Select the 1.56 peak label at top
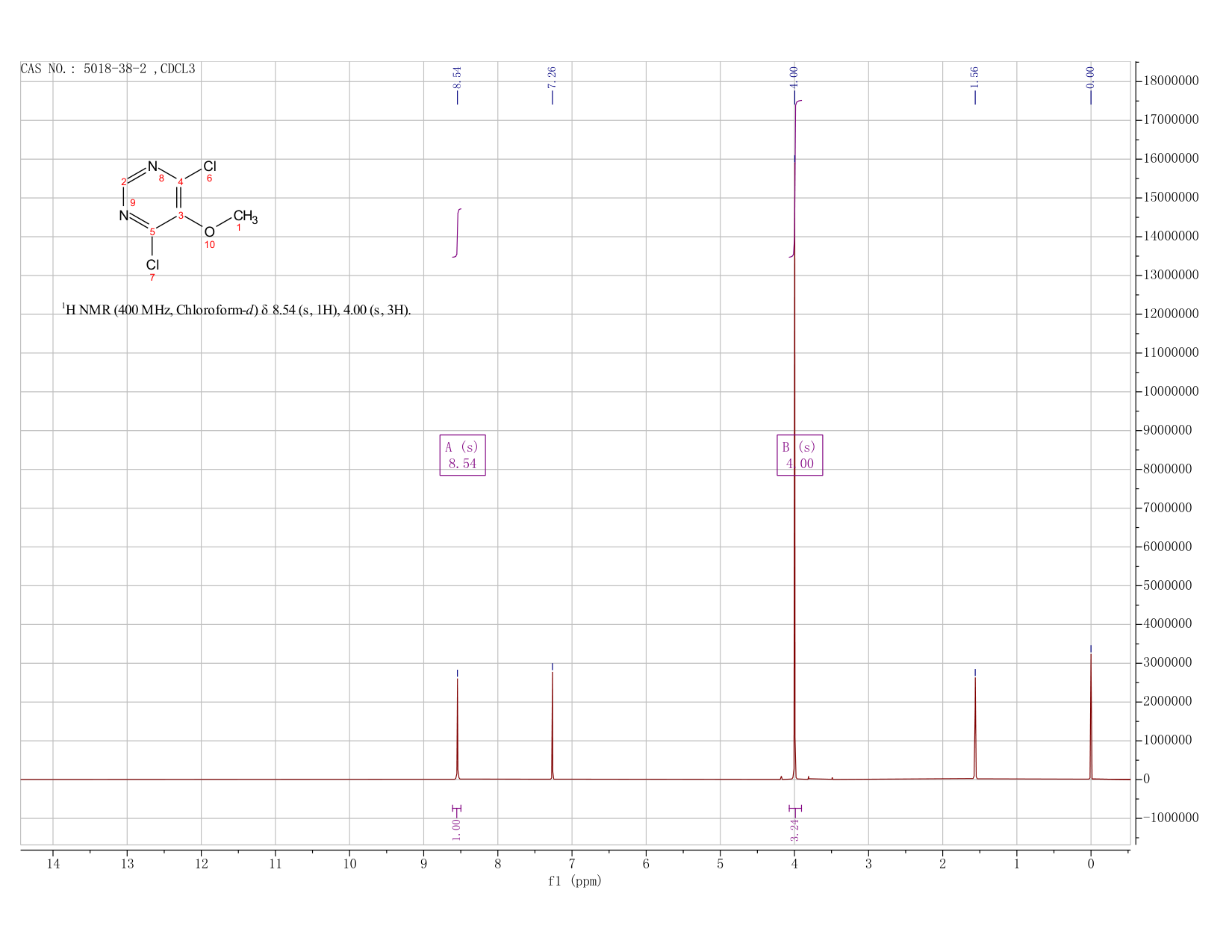Screen dimensions: 1232x952 [974, 75]
